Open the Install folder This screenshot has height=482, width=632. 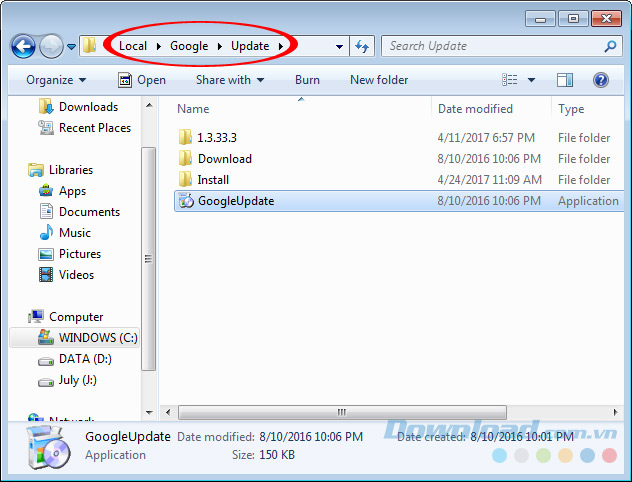pyautogui.click(x=213, y=180)
